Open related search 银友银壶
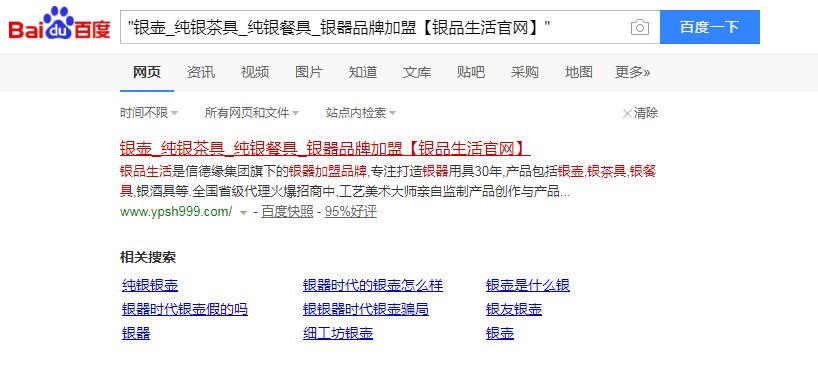The height and width of the screenshot is (370, 818). [514, 309]
